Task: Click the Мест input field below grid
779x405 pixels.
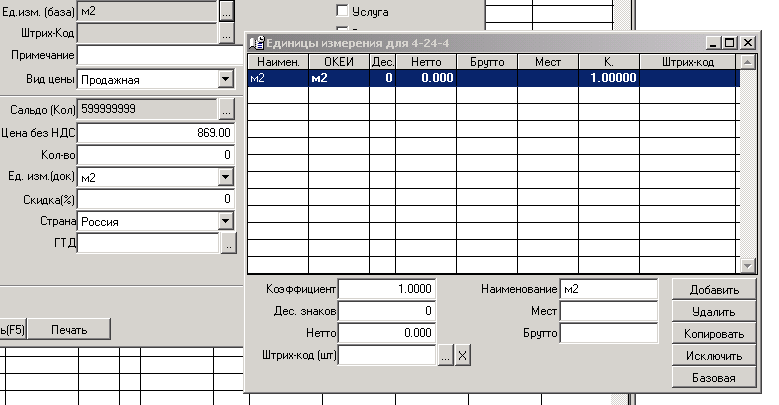Action: coord(609,311)
